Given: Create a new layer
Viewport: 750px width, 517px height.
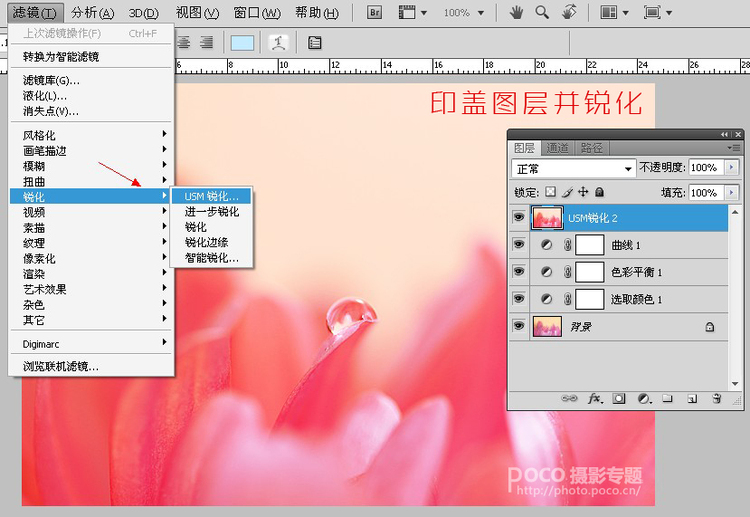Looking at the screenshot, I should [x=692, y=398].
